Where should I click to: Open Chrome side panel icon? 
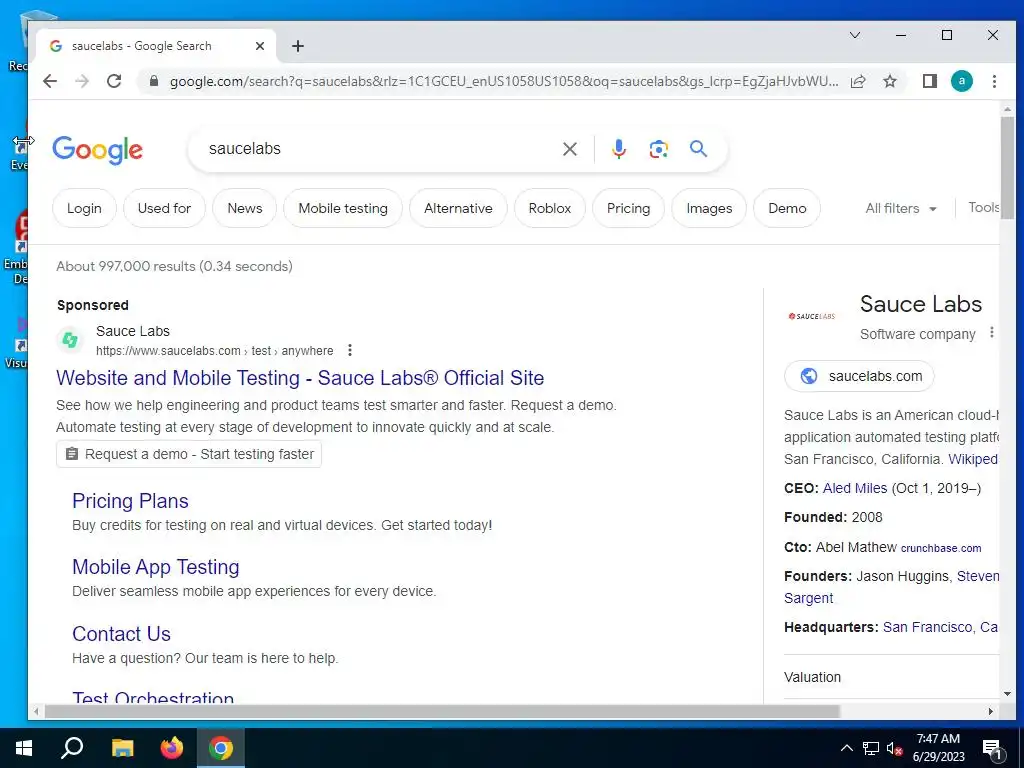[929, 81]
